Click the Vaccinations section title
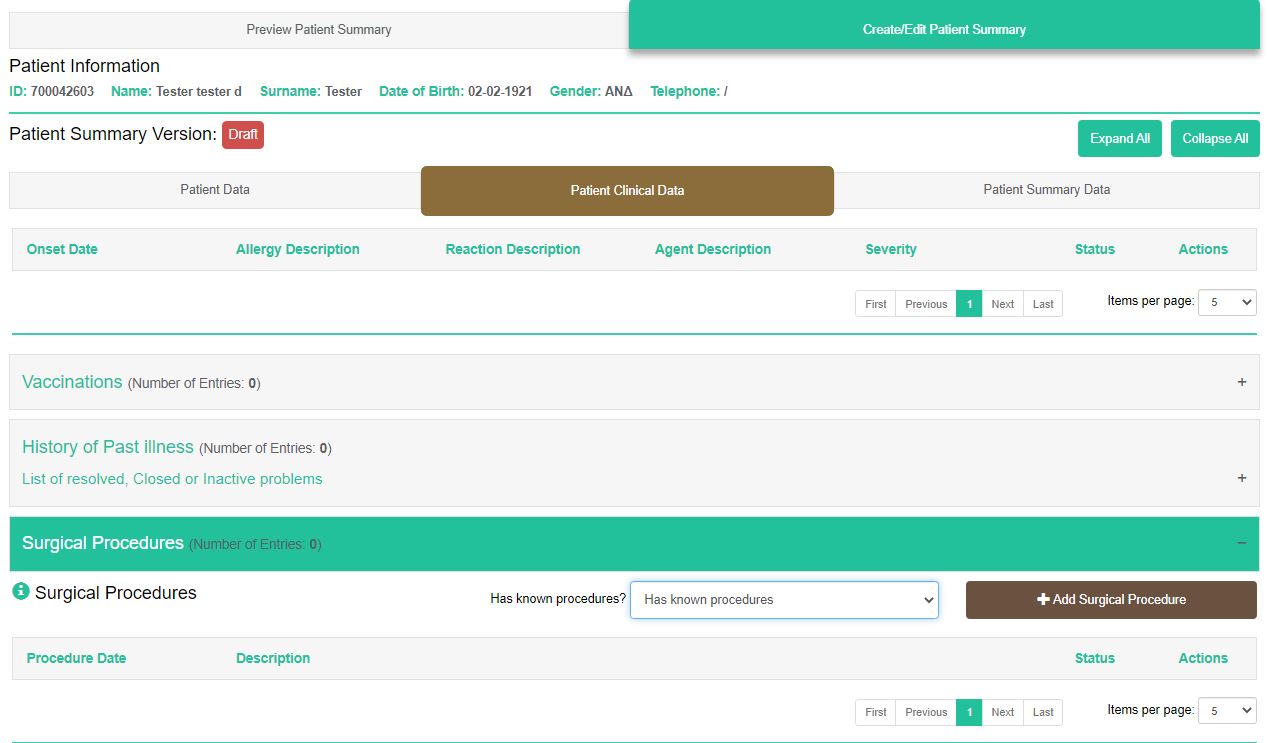 point(72,382)
